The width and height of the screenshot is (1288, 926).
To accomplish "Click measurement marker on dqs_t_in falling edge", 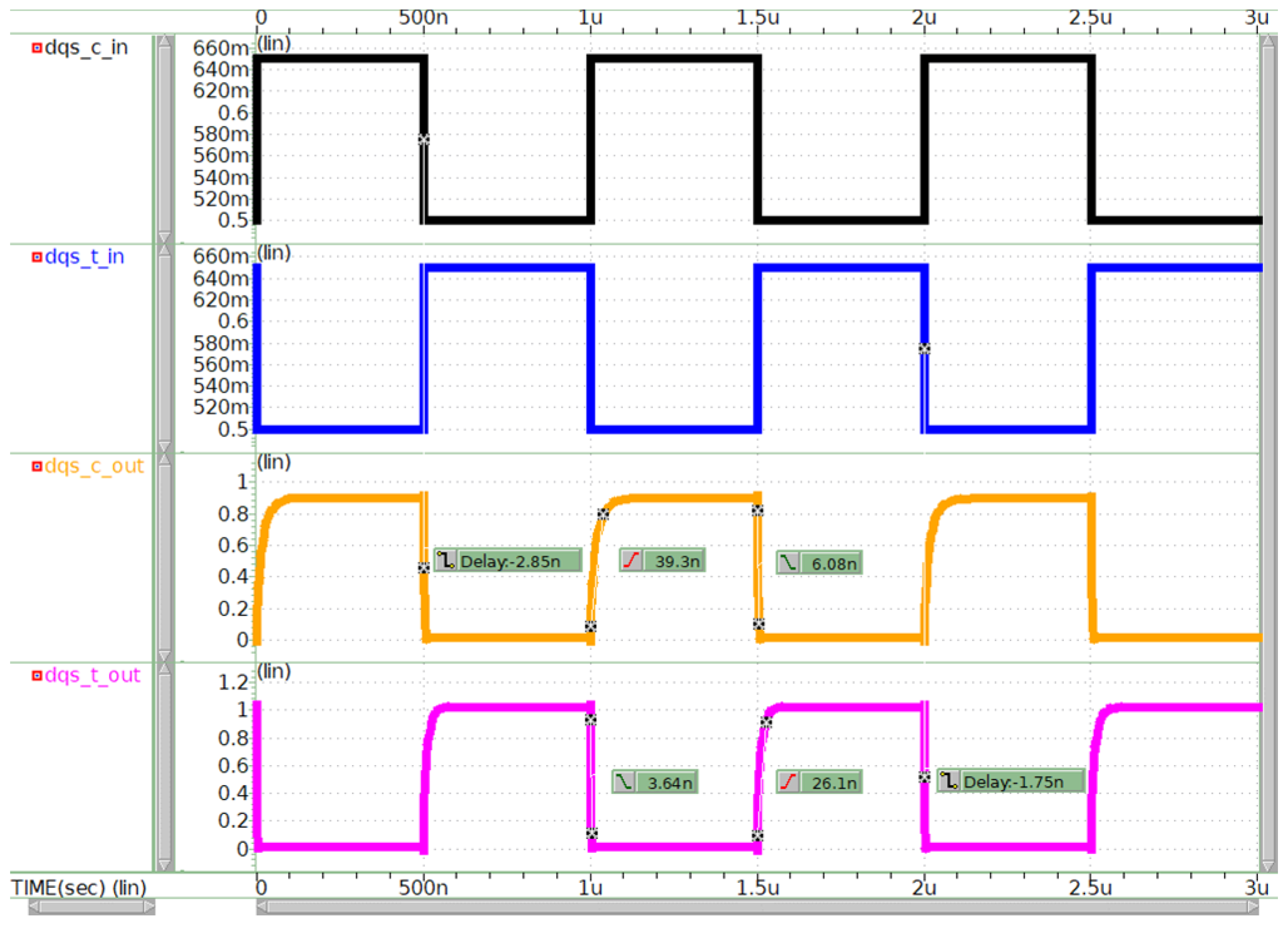I will 924,349.
